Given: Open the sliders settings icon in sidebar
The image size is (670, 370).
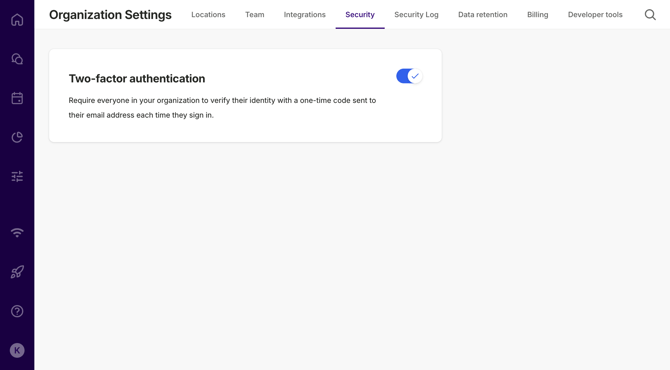Looking at the screenshot, I should (17, 176).
